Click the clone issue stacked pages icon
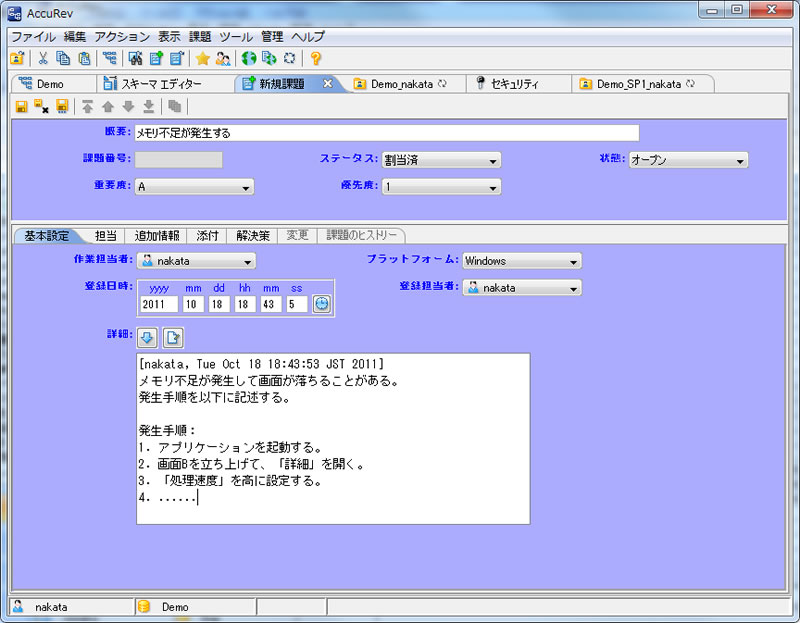This screenshot has height=623, width=800. click(174, 106)
